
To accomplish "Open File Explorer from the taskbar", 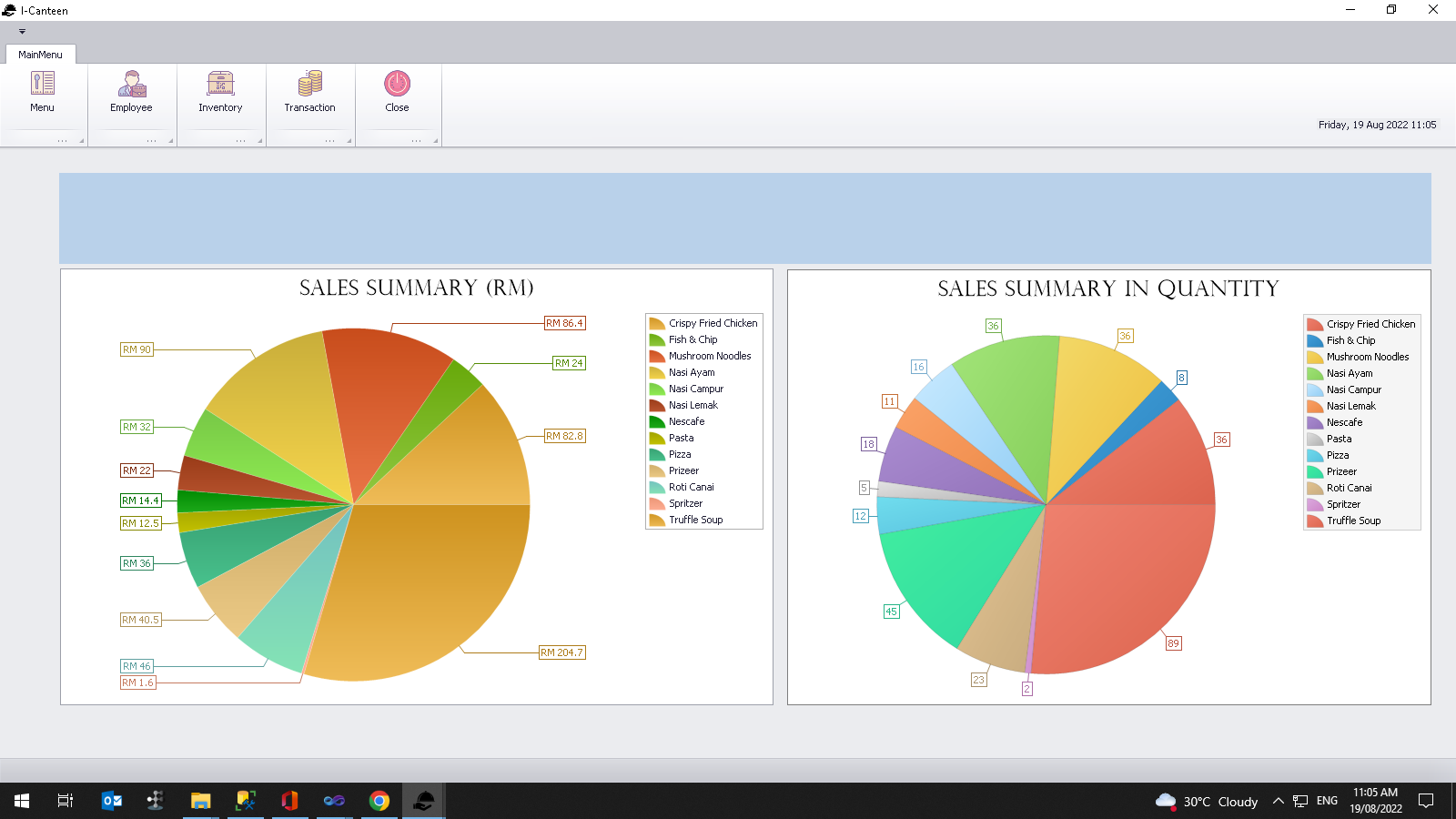I will pyautogui.click(x=200, y=801).
